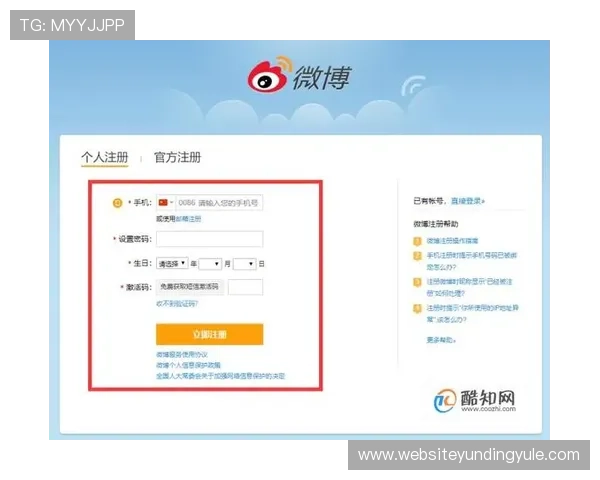Switch to the 官方注册 tab

click(177, 157)
